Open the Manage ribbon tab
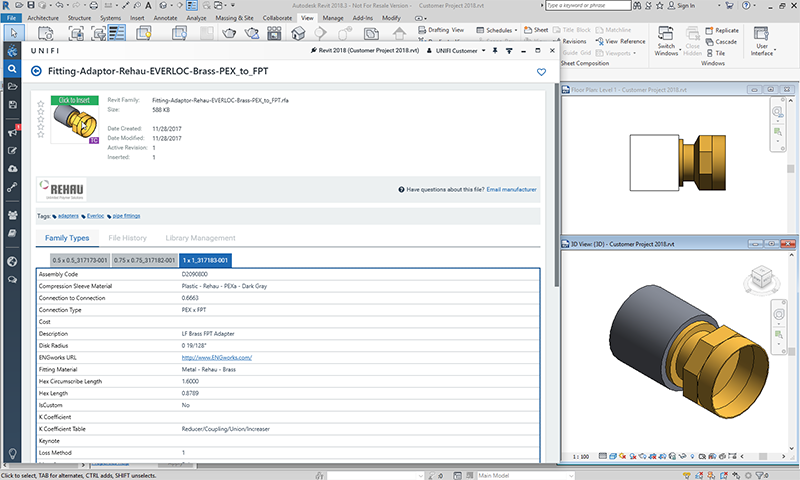This screenshot has width=800, height=480. (x=333, y=18)
